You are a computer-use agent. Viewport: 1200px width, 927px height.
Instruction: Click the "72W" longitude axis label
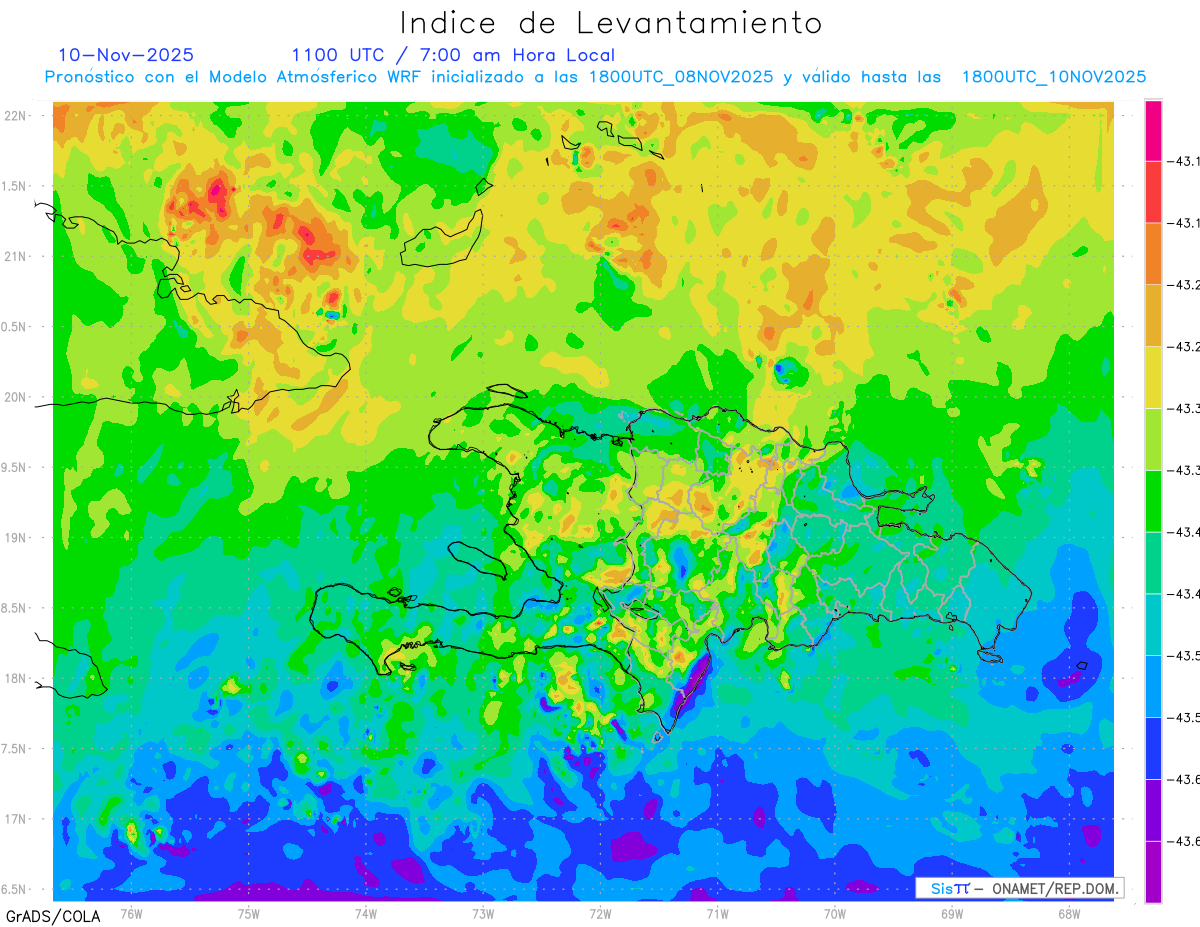coord(600,914)
